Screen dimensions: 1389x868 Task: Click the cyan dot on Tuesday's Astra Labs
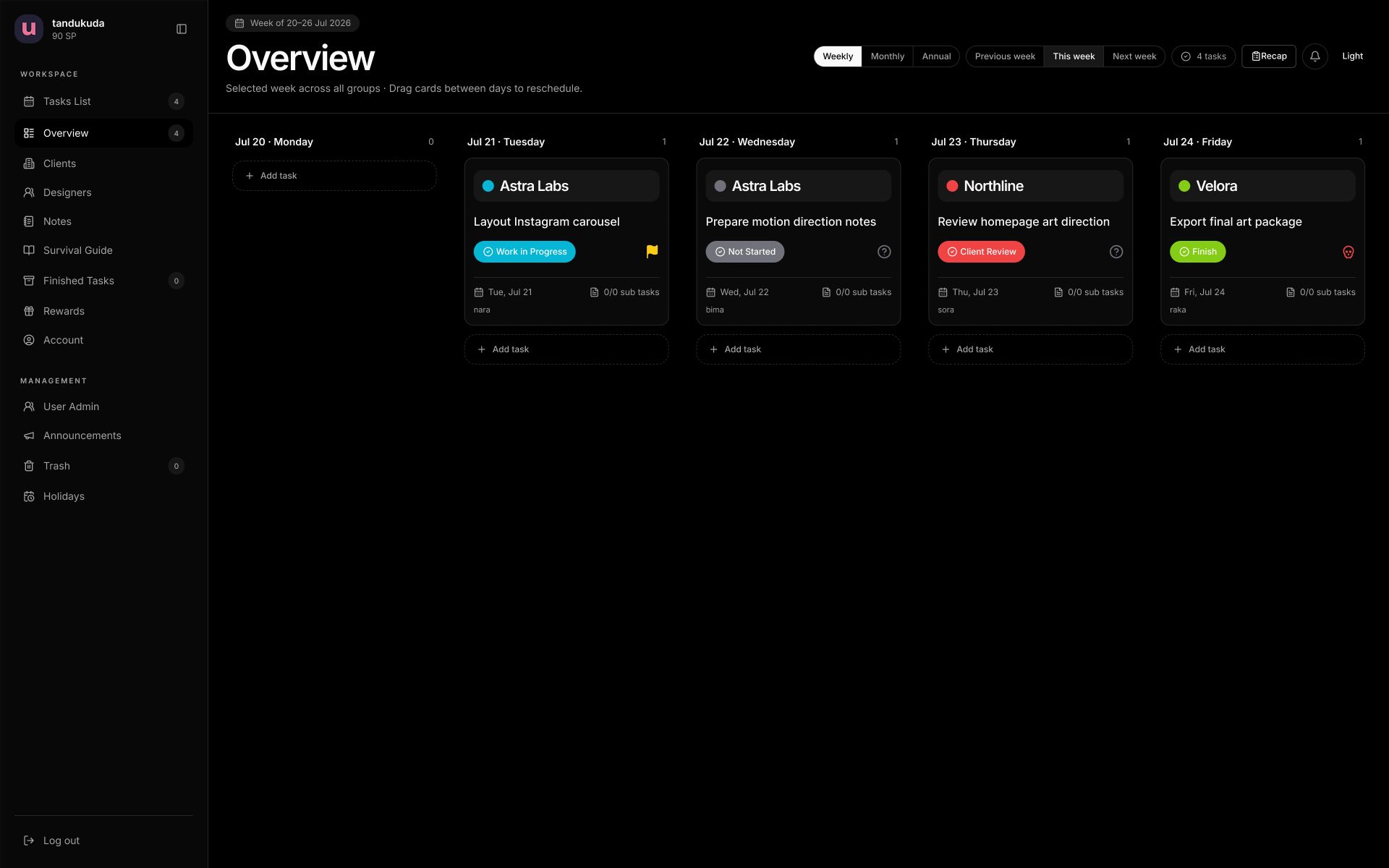pyautogui.click(x=488, y=186)
